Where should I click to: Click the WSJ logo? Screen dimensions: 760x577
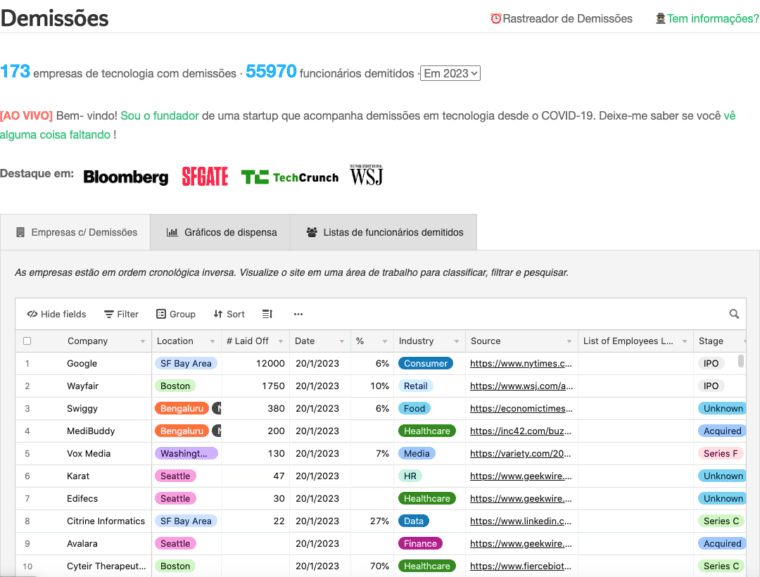[366, 175]
